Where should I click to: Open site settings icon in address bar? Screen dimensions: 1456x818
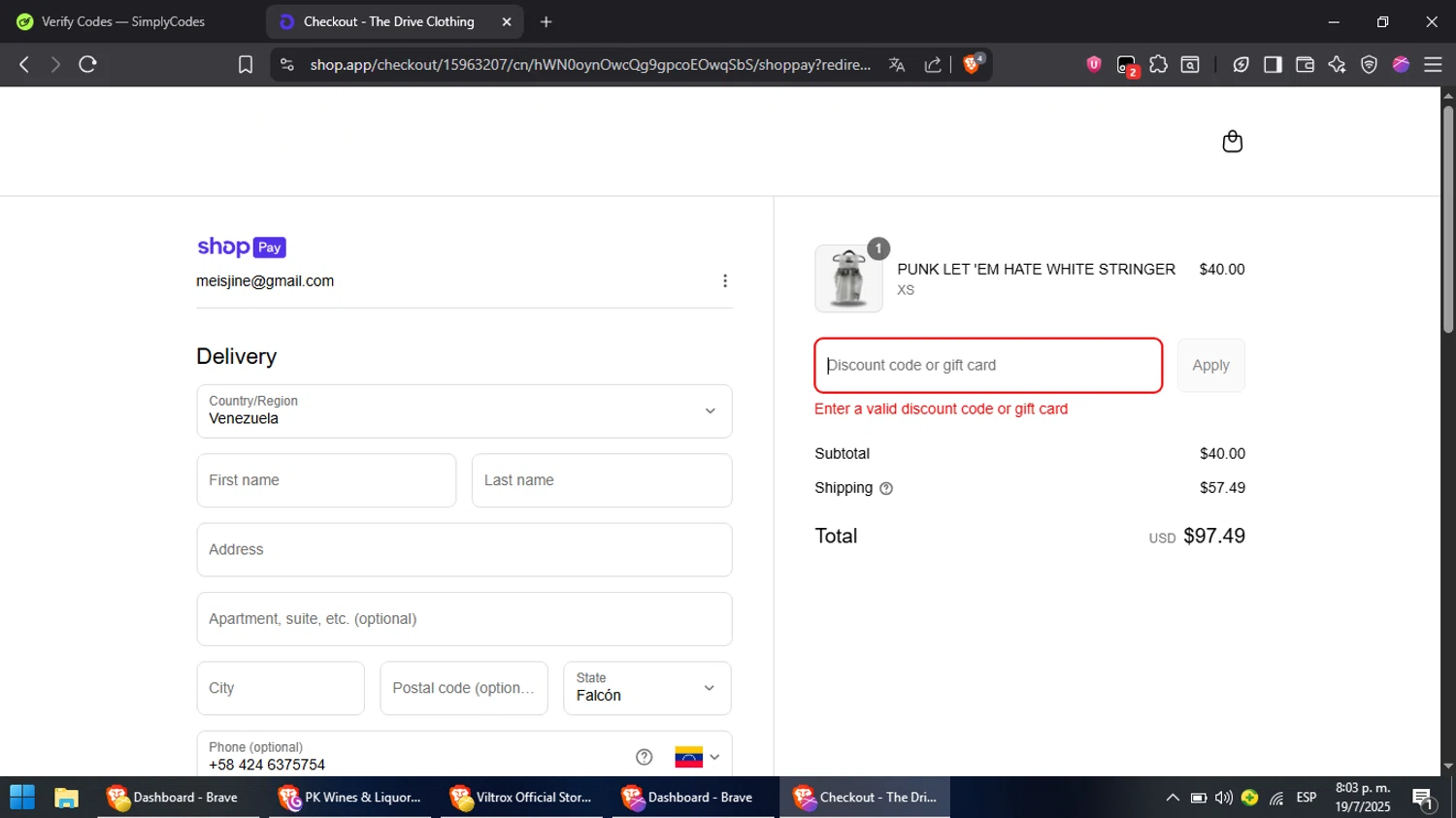[x=286, y=64]
